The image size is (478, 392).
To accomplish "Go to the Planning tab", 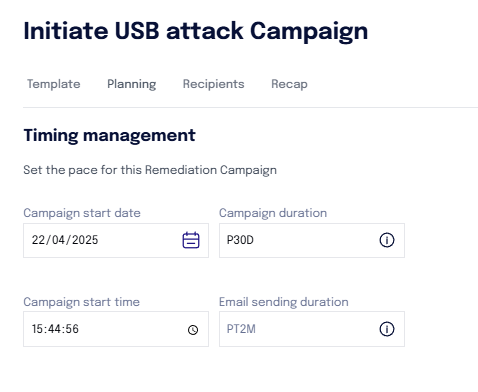I will coord(132,84).
